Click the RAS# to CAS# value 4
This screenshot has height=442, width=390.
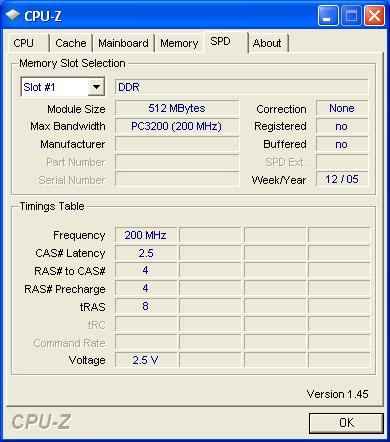tap(146, 270)
